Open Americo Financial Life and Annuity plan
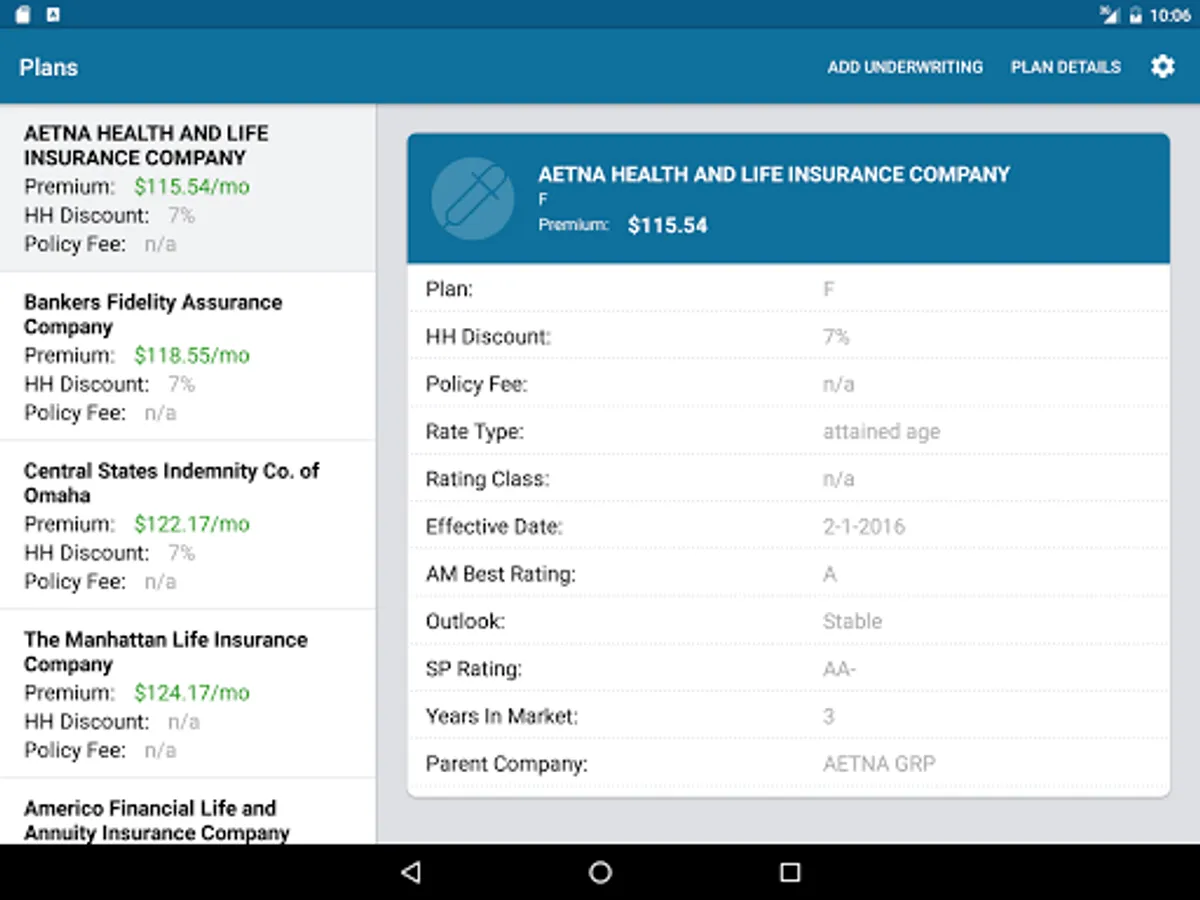This screenshot has width=1200, height=900. [188, 812]
